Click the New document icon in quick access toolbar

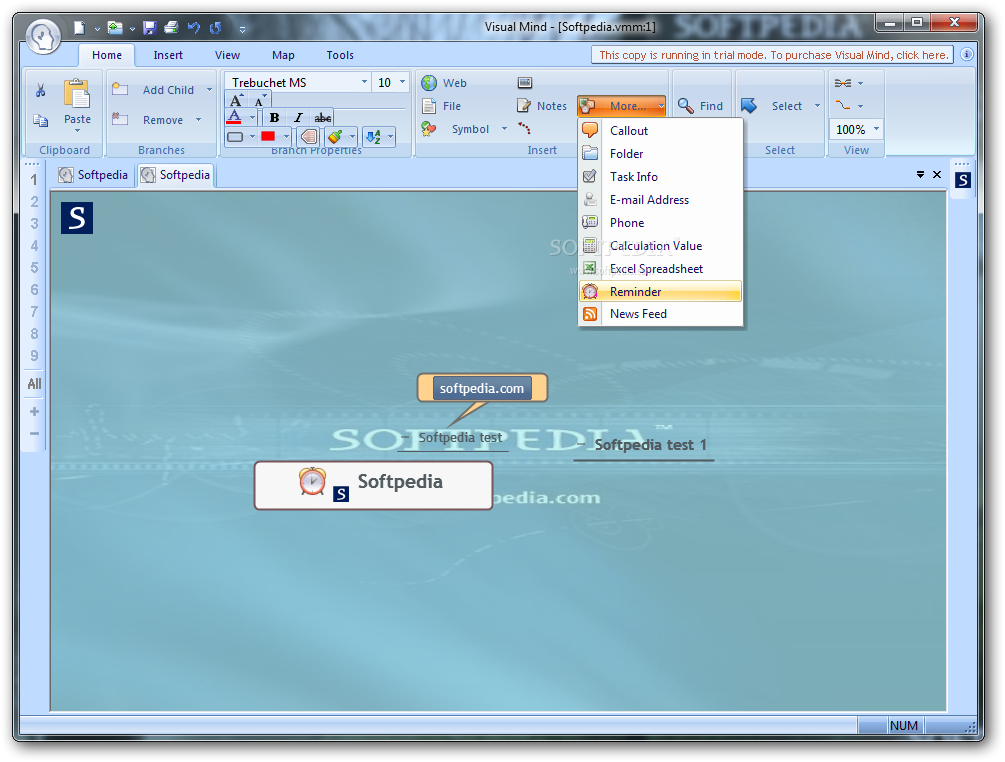[x=79, y=28]
